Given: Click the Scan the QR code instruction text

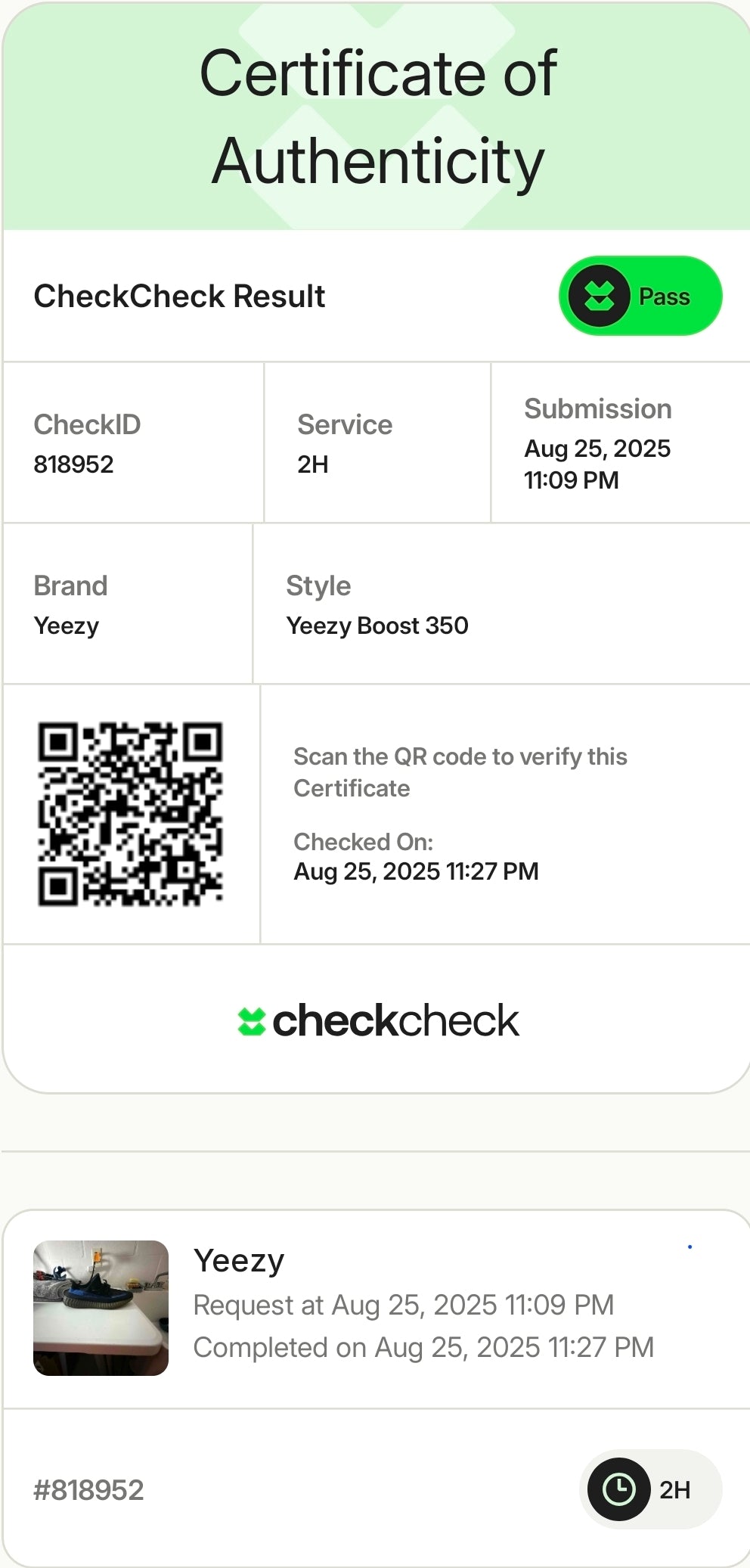Looking at the screenshot, I should pos(460,772).
